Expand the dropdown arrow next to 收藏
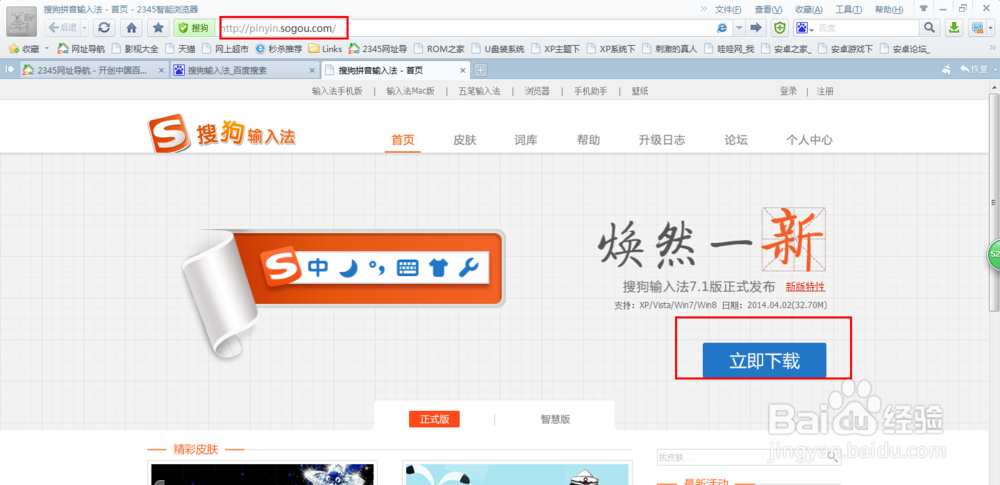Image resolution: width=1000 pixels, height=485 pixels. 47,48
